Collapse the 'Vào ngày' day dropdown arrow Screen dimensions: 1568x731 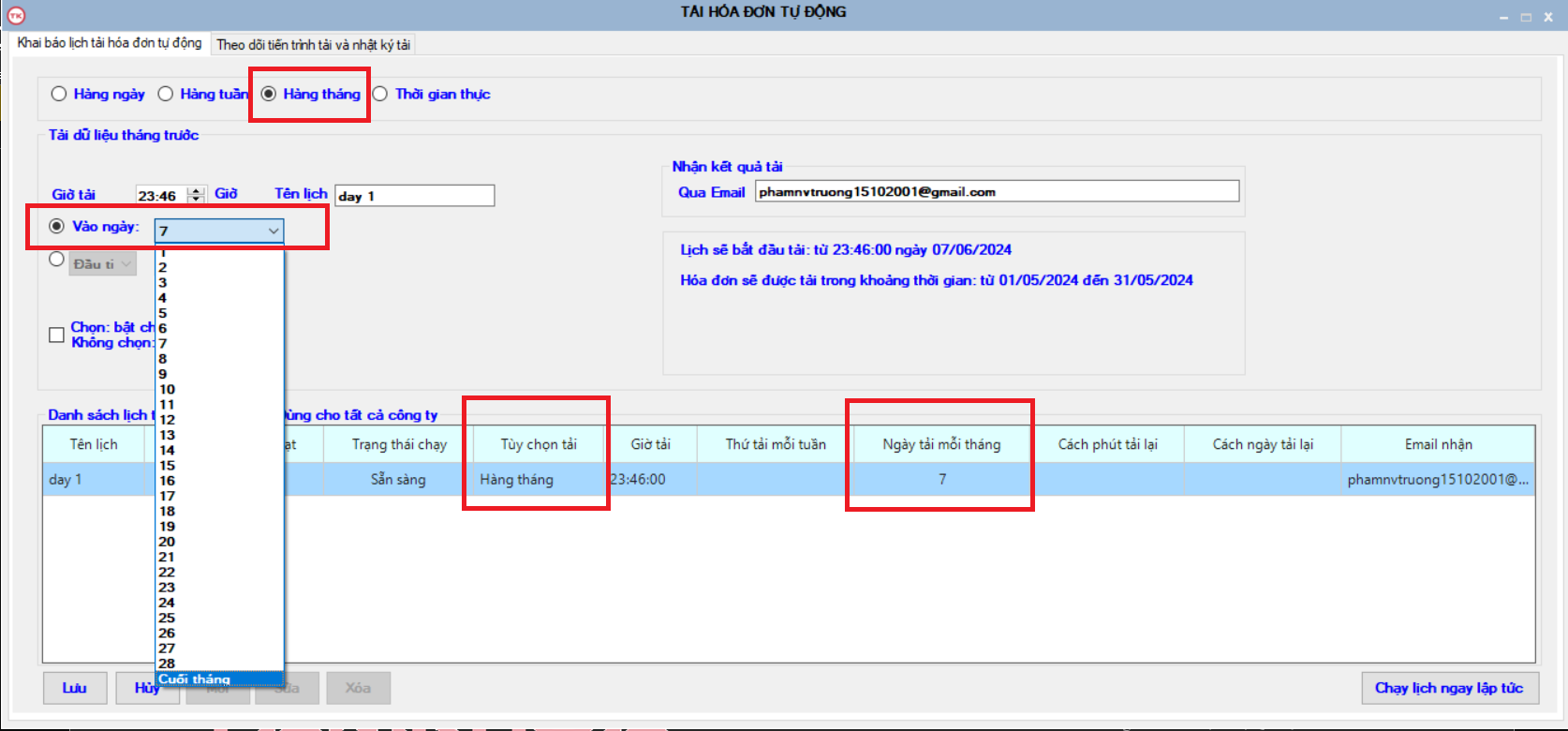pyautogui.click(x=273, y=231)
